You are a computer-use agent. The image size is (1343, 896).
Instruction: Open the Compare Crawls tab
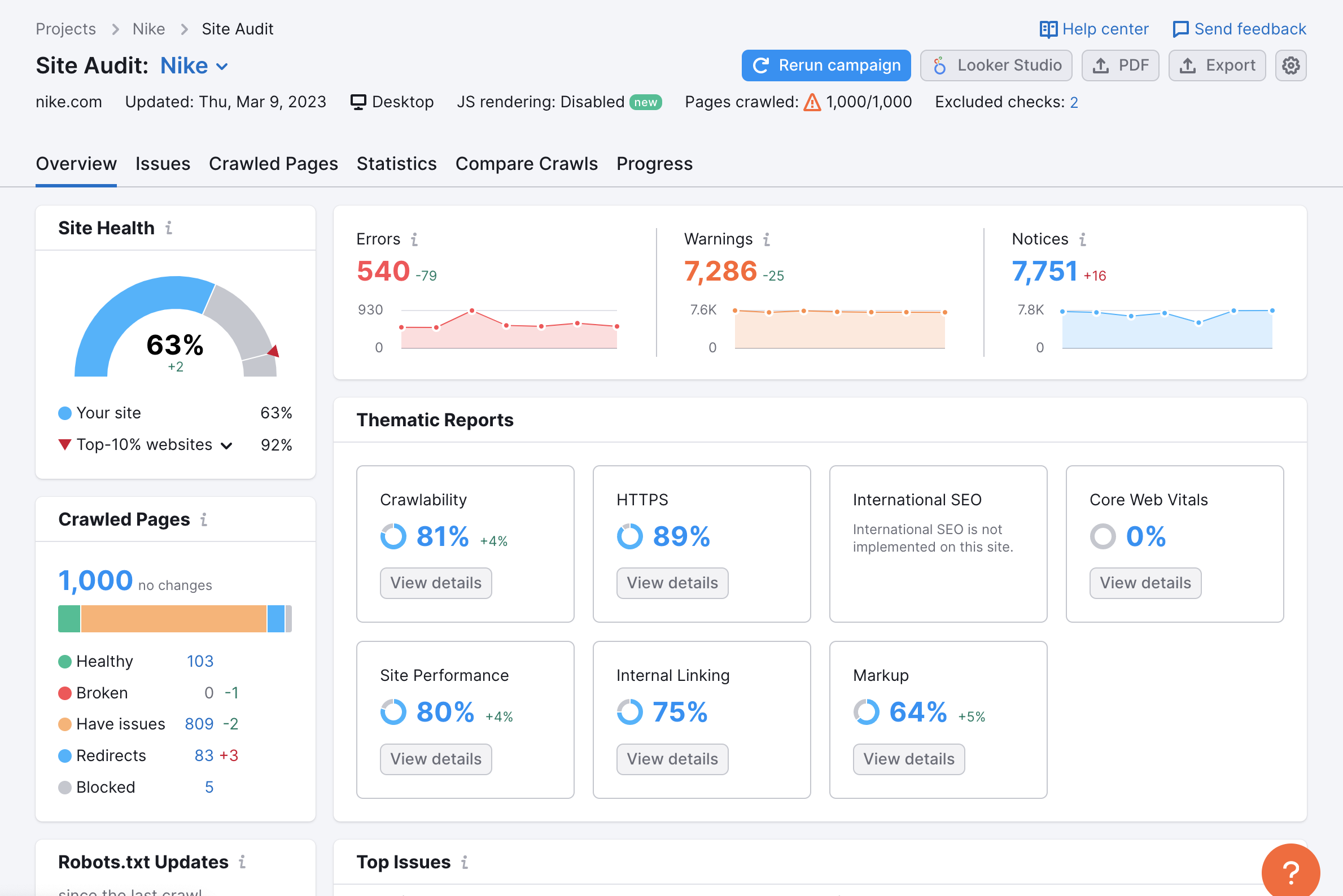pos(527,164)
